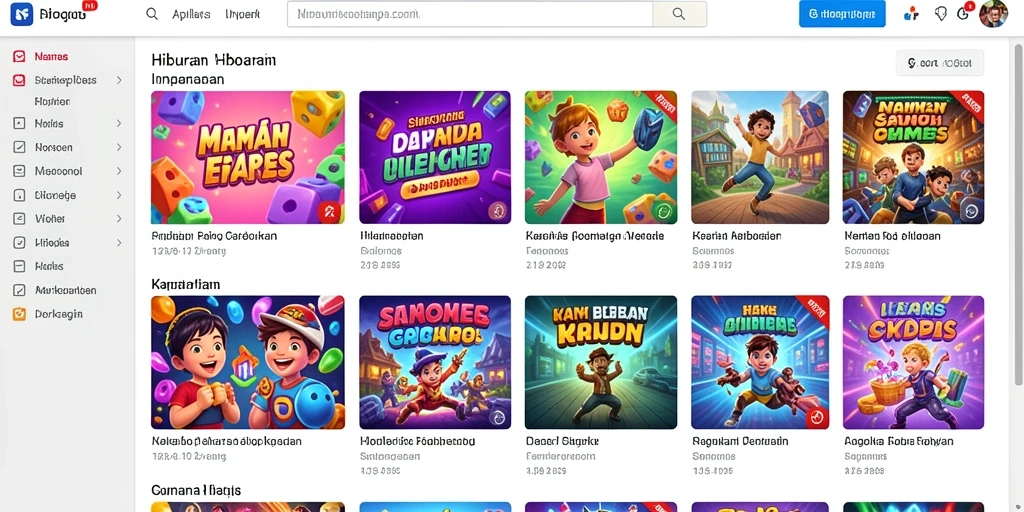The image size is (1024, 512).
Task: Expand the Slionege chevron
Action: pyautogui.click(x=119, y=195)
